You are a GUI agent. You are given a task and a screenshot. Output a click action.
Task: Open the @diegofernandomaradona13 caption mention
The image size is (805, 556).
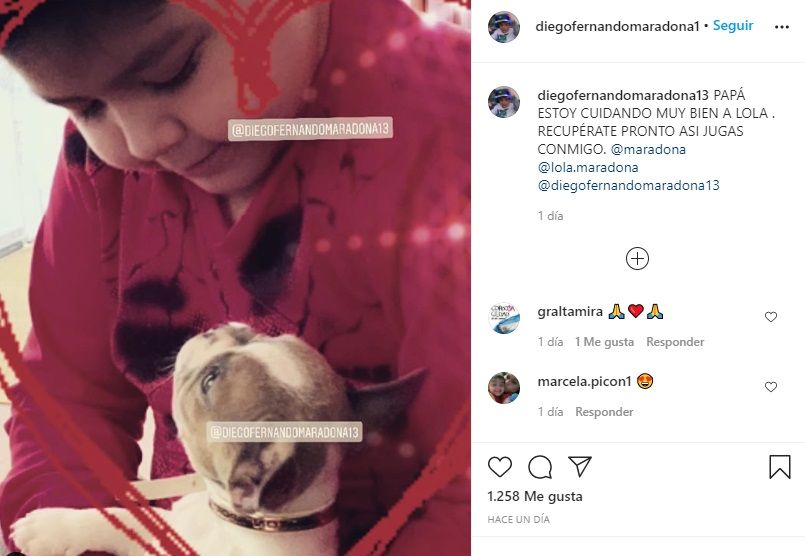pyautogui.click(x=628, y=185)
